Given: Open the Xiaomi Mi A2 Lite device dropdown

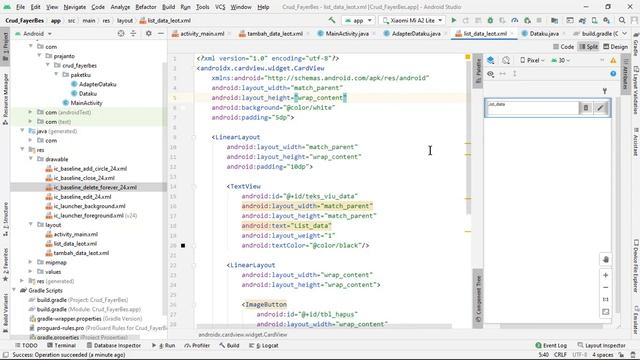Looking at the screenshot, I should (411, 20).
